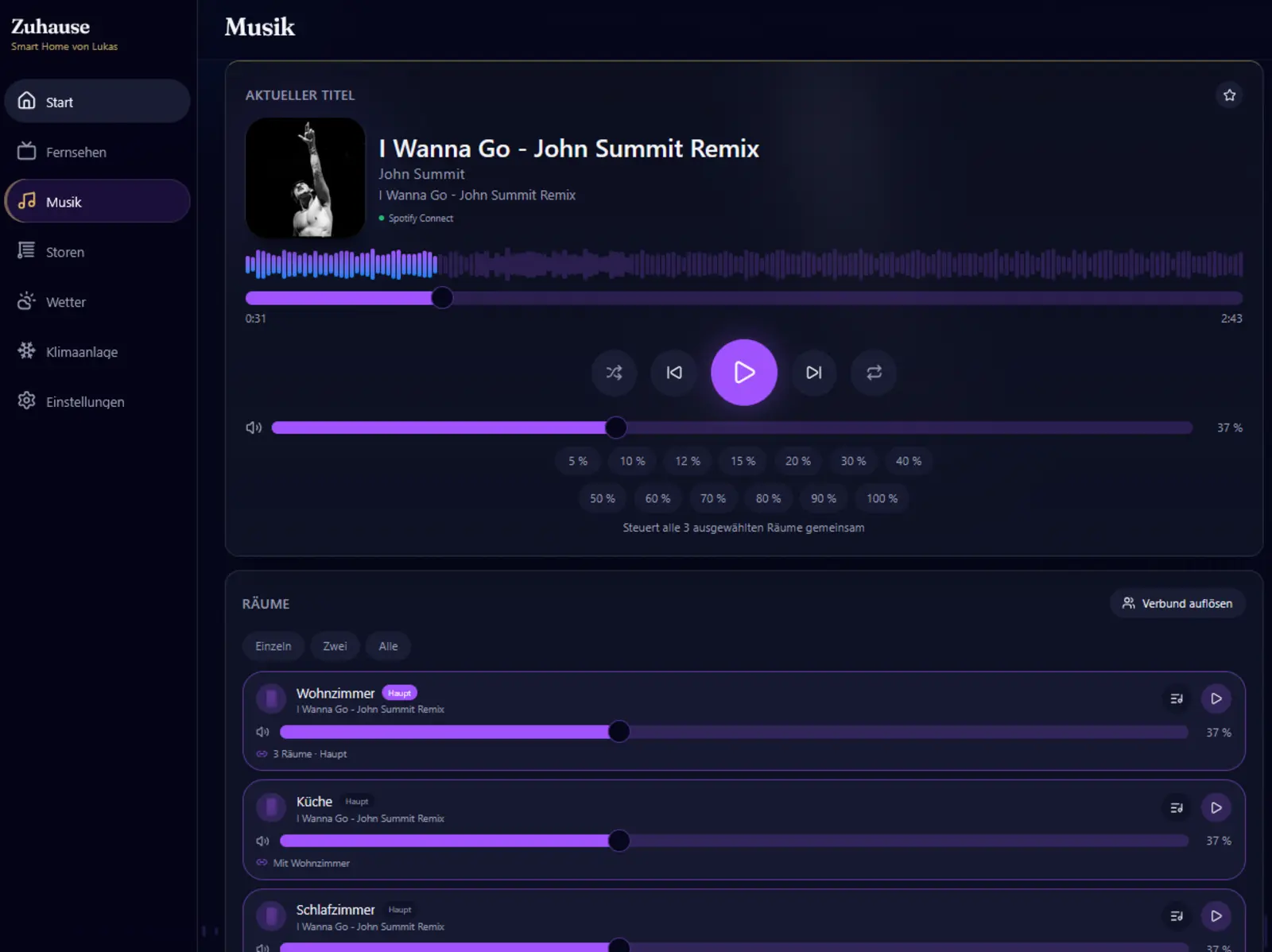Set volume to 100 %

pyautogui.click(x=882, y=498)
